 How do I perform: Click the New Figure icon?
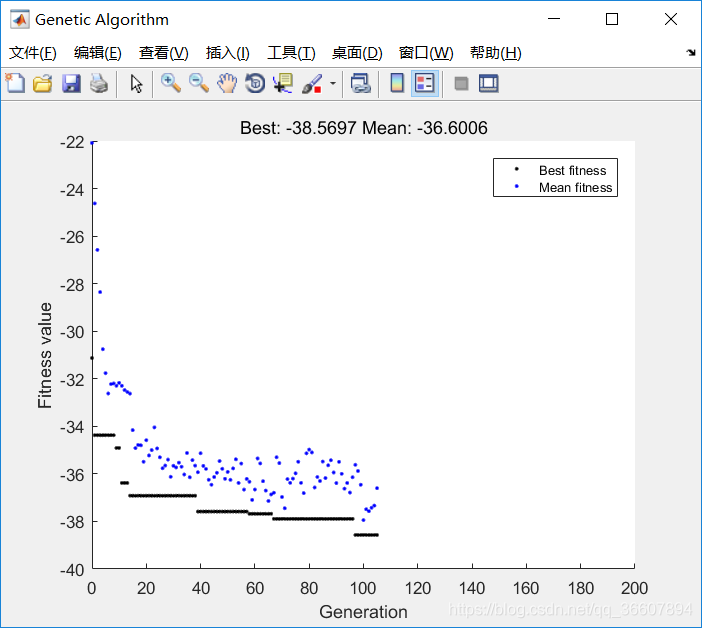click(15, 83)
